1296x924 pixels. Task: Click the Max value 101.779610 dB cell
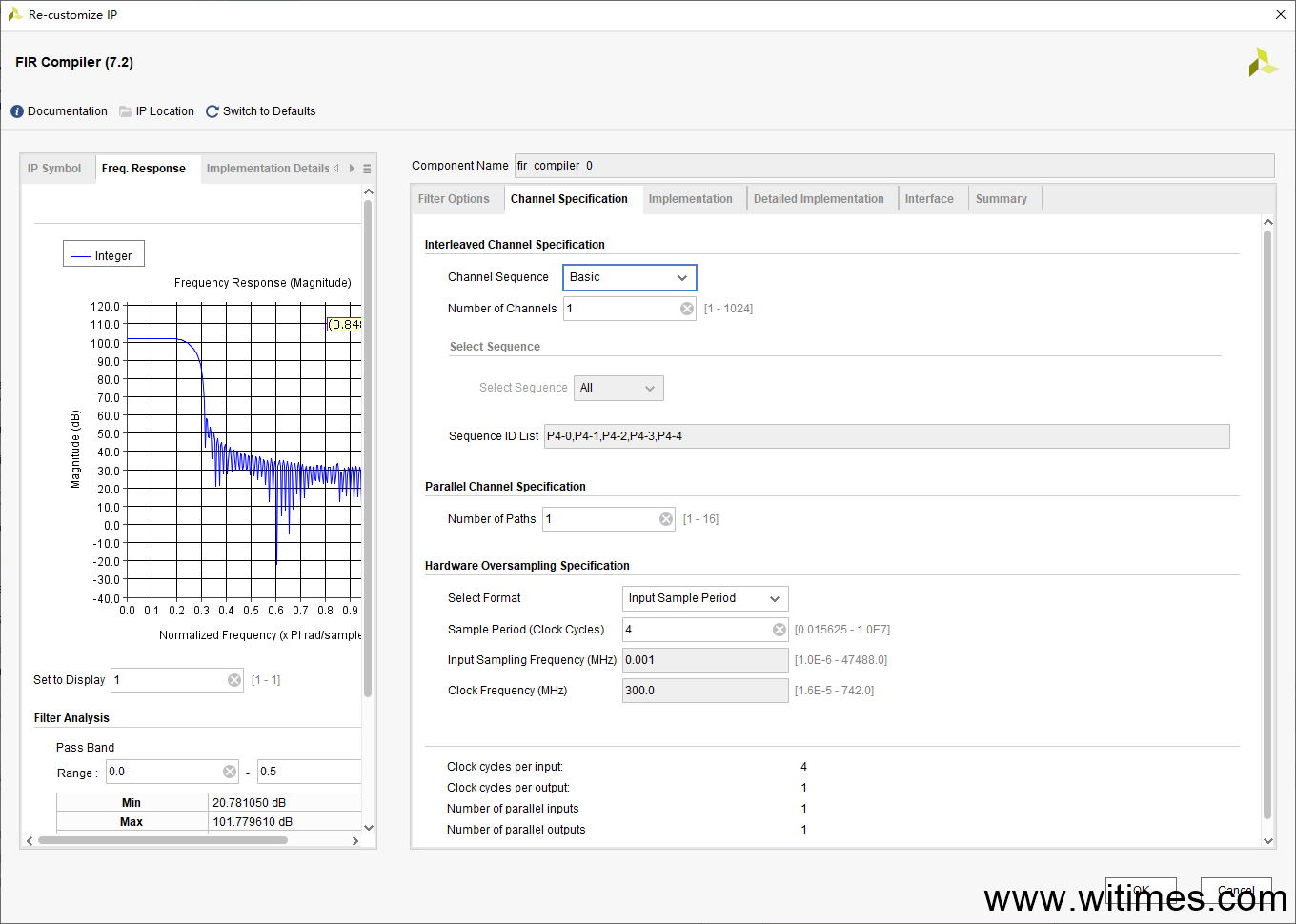coord(285,822)
